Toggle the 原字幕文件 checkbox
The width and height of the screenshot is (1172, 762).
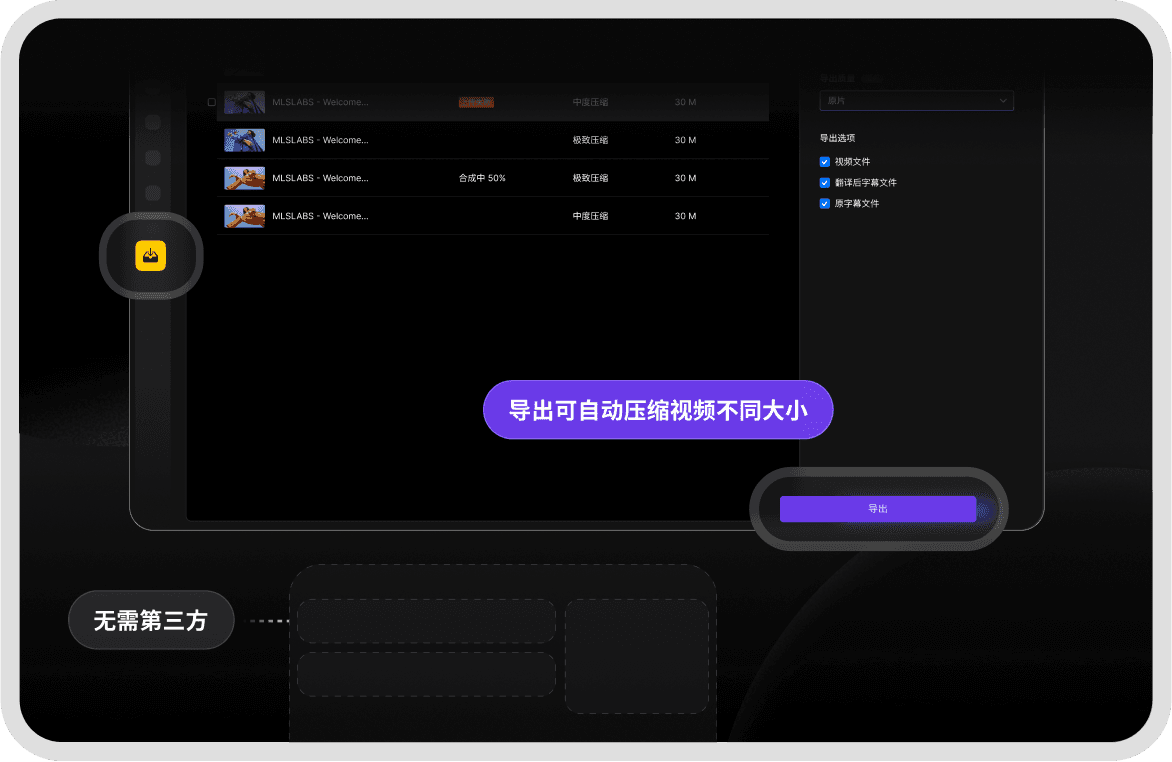coord(824,203)
